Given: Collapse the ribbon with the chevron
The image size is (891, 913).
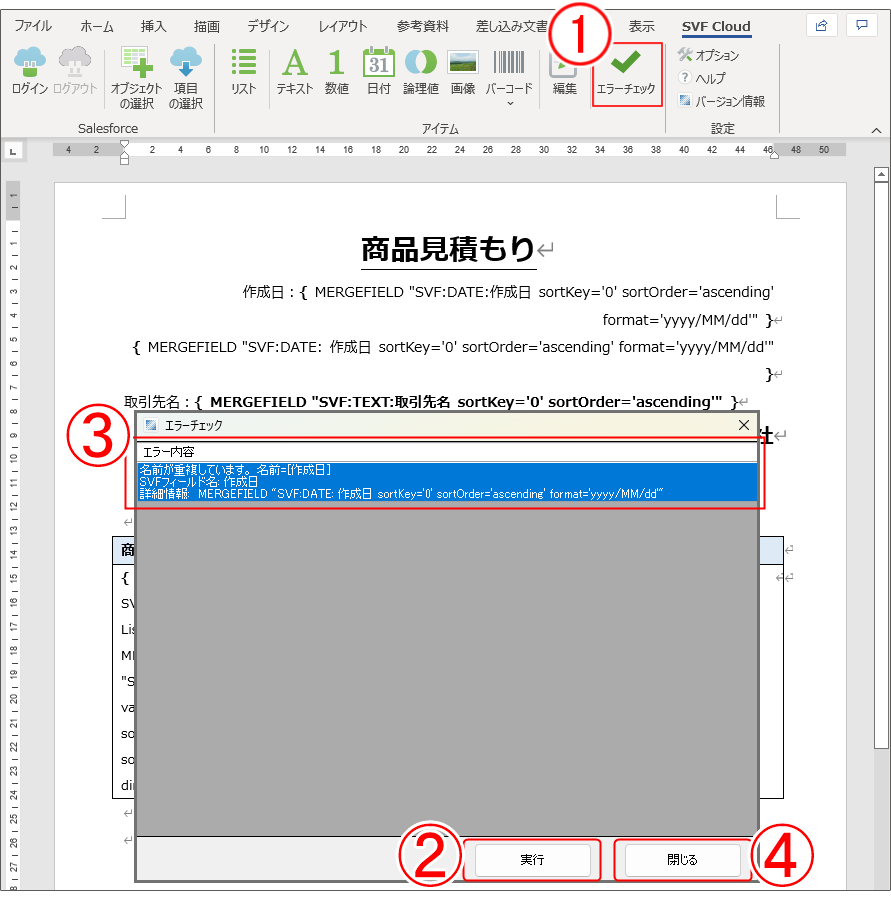Looking at the screenshot, I should coord(876,129).
